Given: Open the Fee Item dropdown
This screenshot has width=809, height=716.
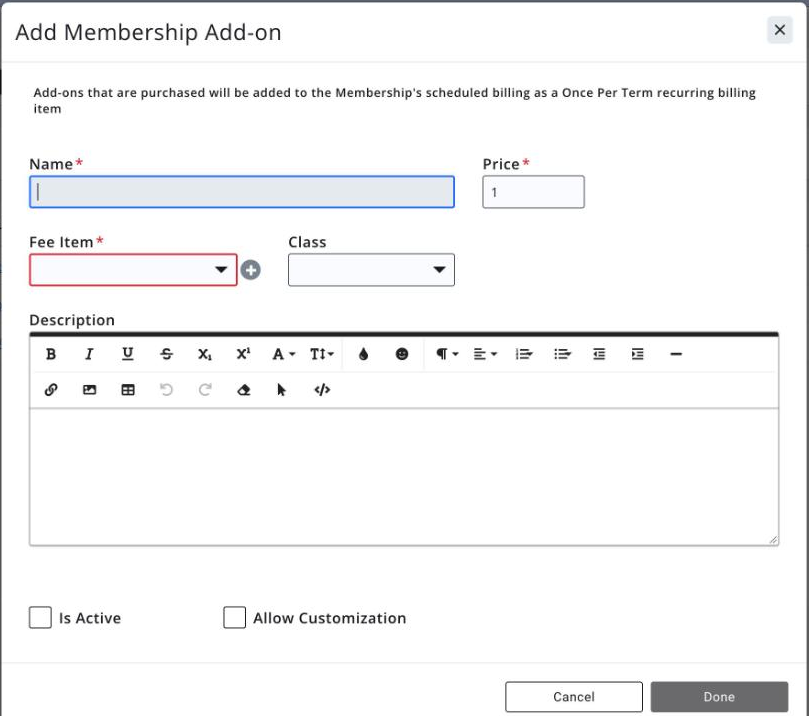Looking at the screenshot, I should pyautogui.click(x=133, y=270).
